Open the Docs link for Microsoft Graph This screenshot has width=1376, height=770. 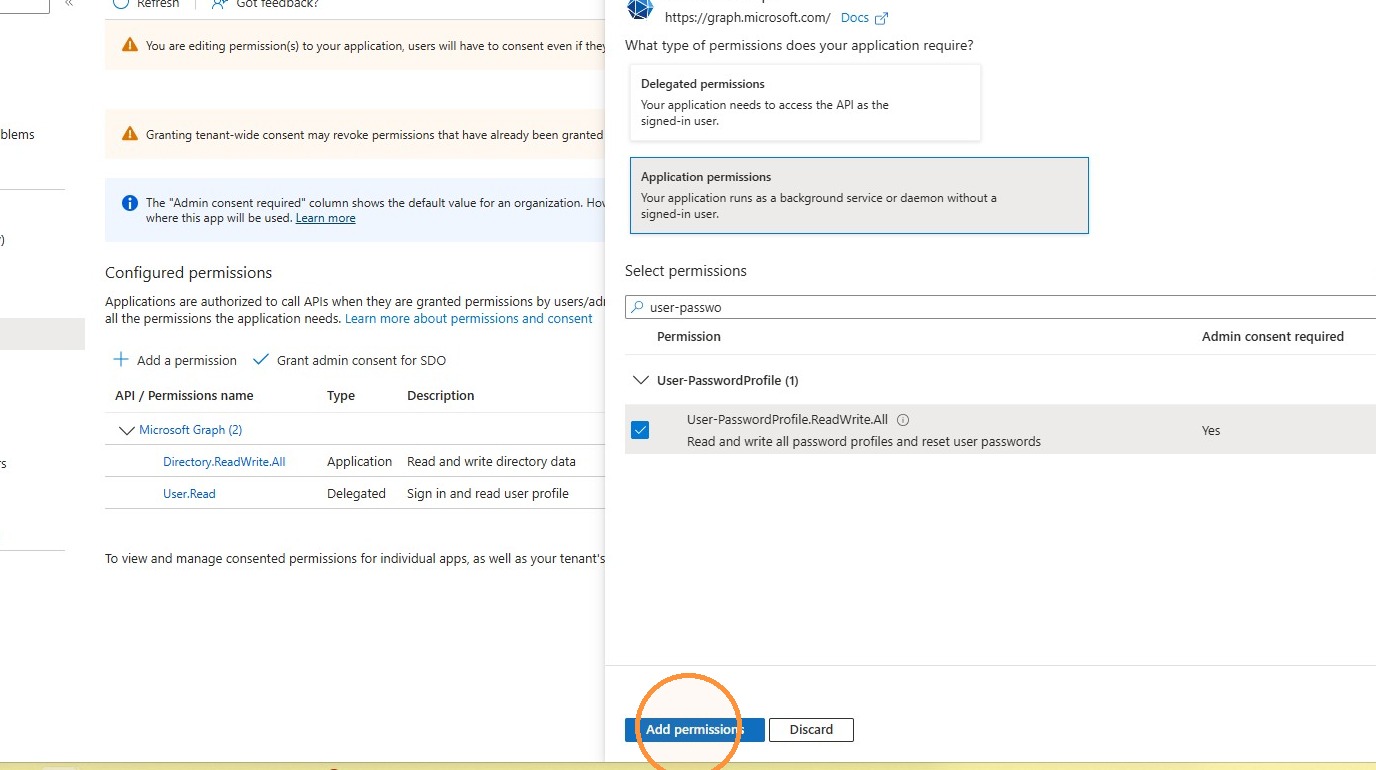(864, 18)
